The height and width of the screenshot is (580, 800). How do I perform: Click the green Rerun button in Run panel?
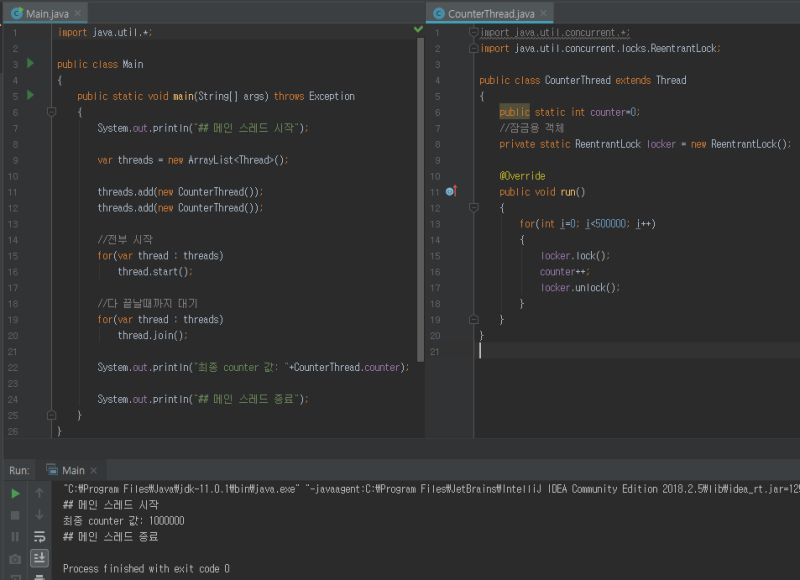click(15, 493)
